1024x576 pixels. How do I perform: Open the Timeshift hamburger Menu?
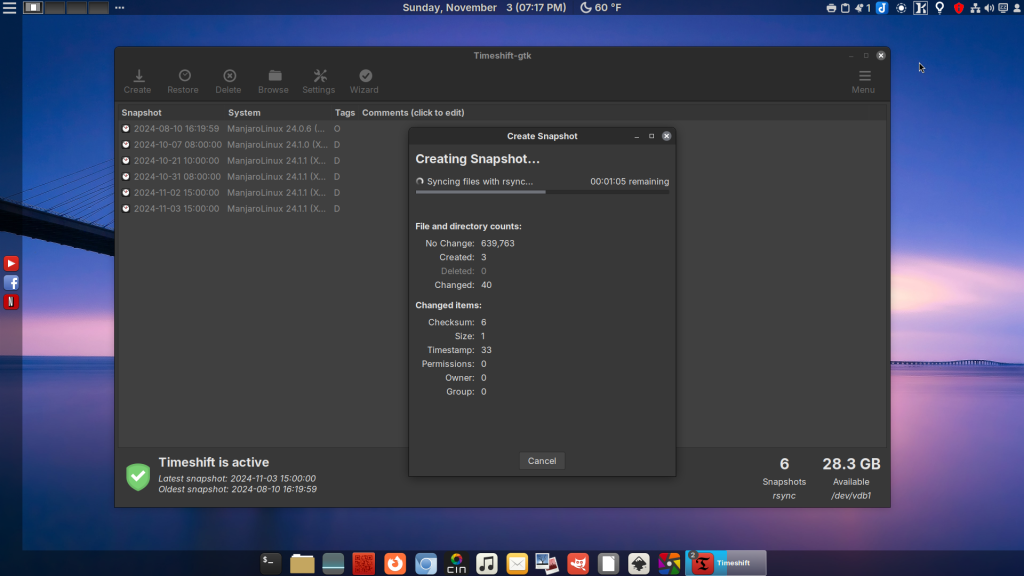[x=863, y=81]
